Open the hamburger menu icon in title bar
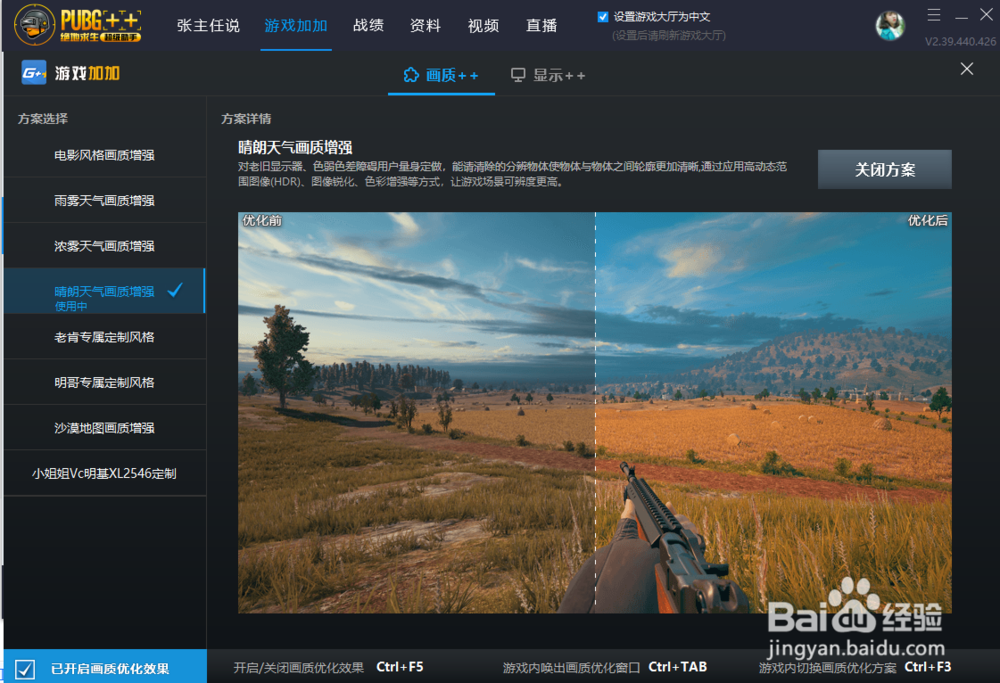1000x683 pixels. pos(934,15)
